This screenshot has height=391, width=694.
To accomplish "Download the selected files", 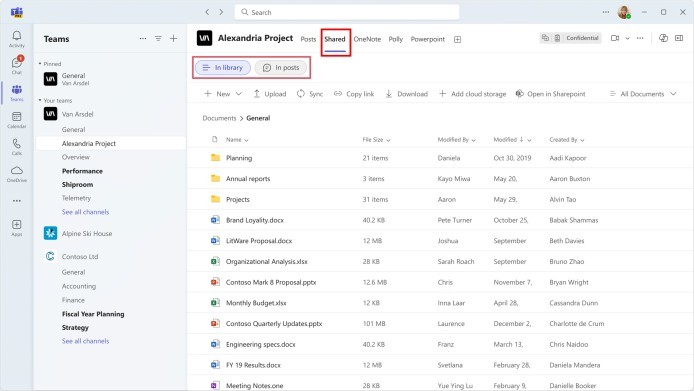I will coord(406,94).
